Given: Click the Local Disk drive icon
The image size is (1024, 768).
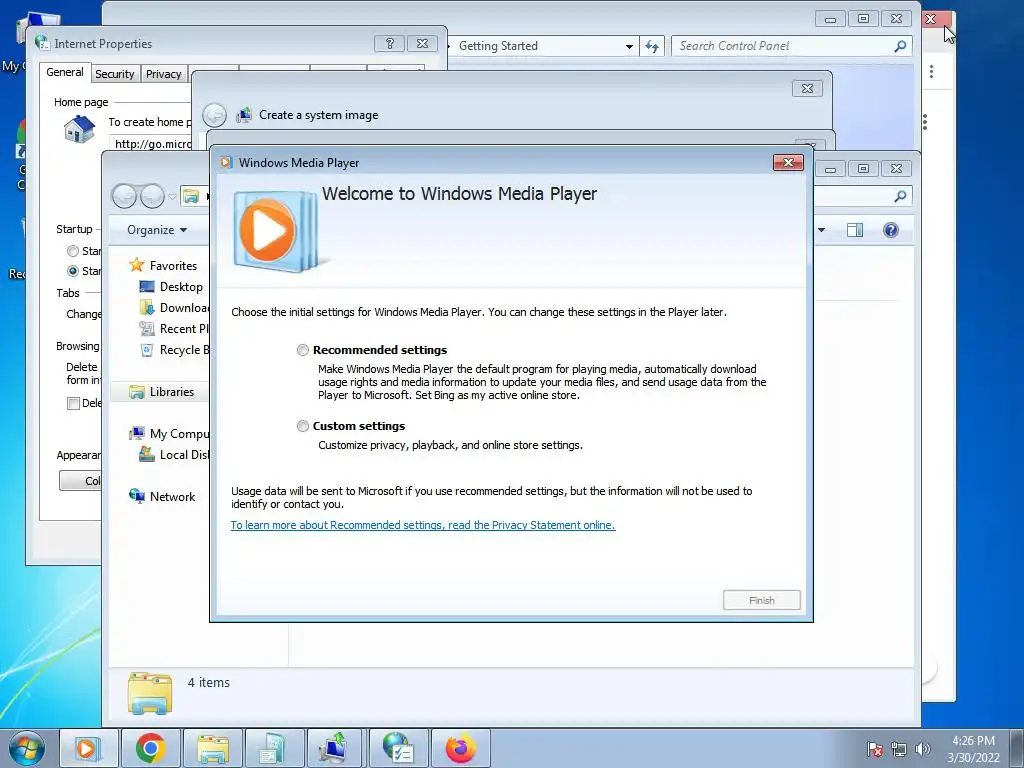Looking at the screenshot, I should tap(147, 455).
